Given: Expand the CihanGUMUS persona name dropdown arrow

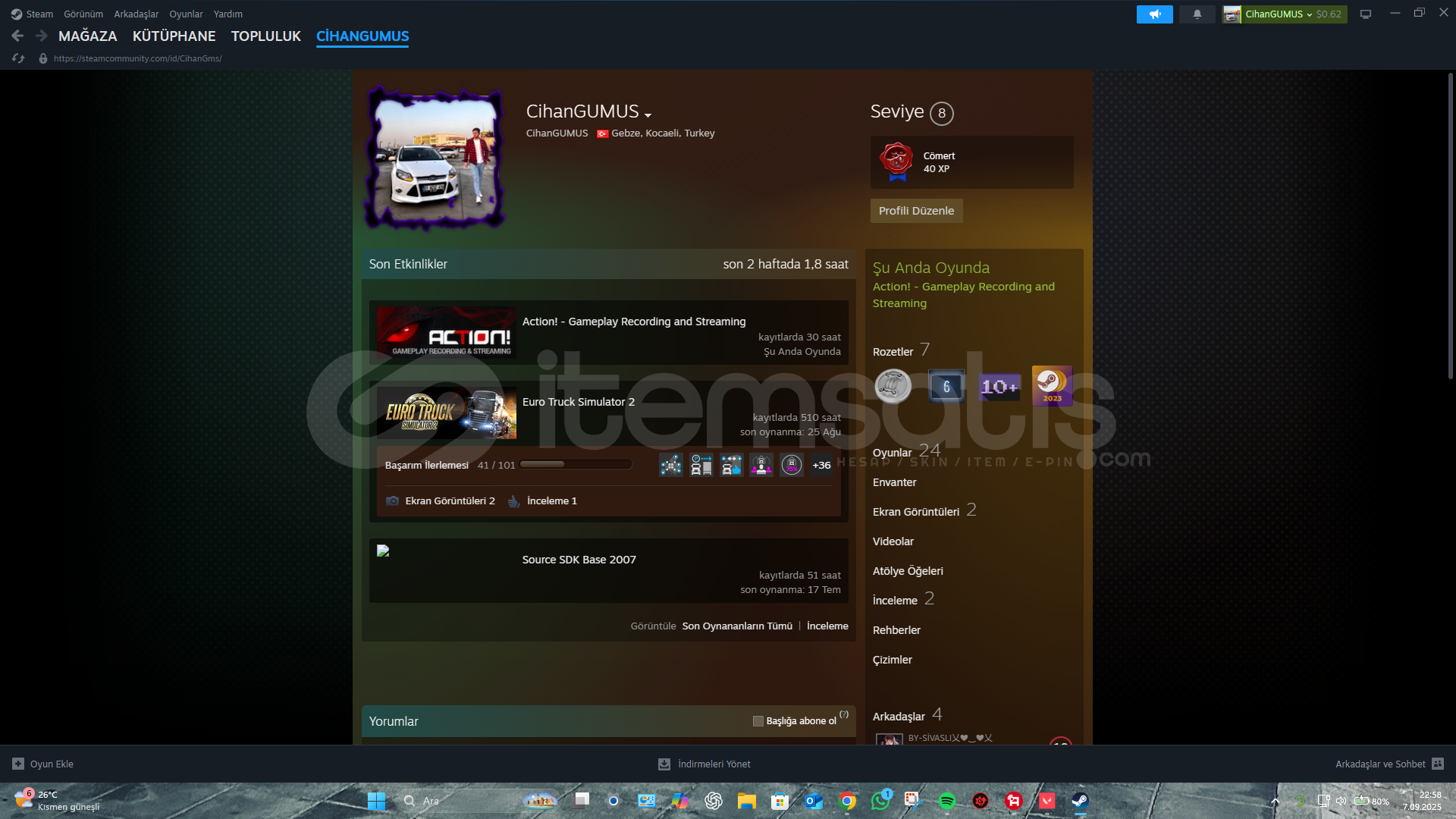Looking at the screenshot, I should coord(648,115).
